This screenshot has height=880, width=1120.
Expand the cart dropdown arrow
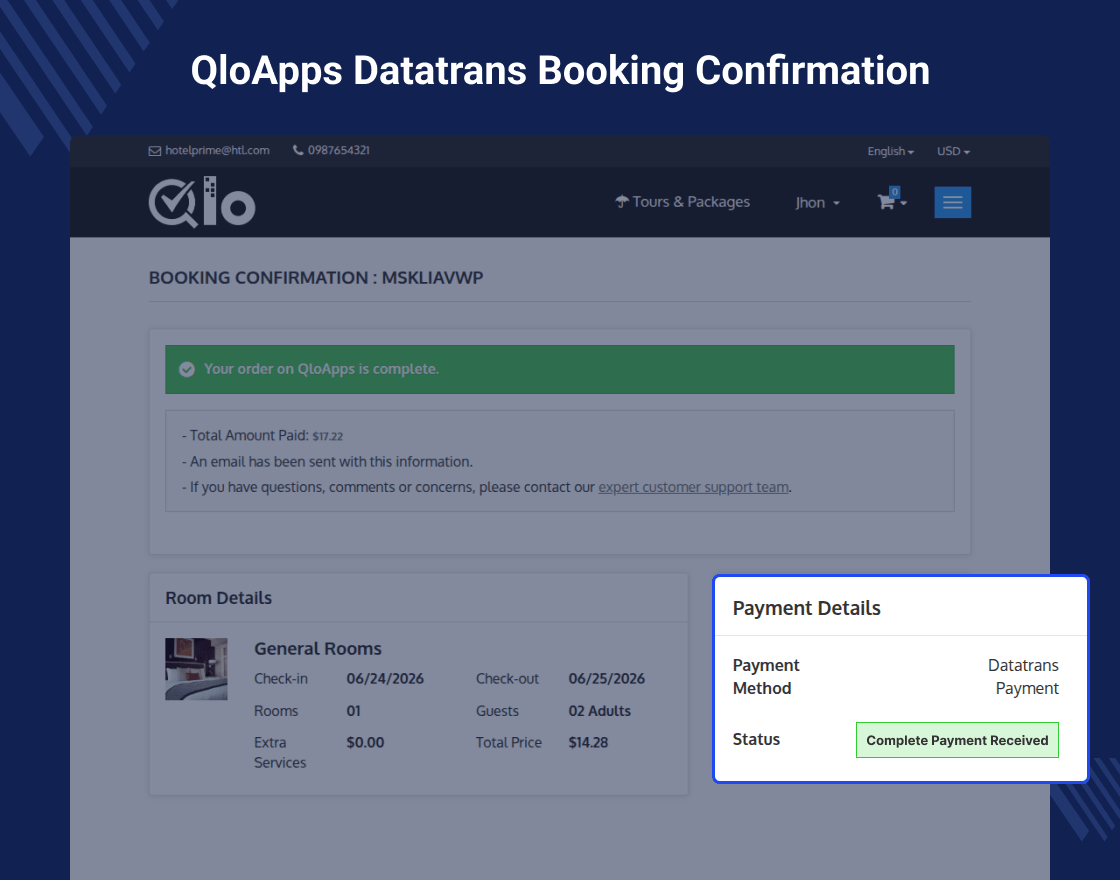(x=904, y=204)
